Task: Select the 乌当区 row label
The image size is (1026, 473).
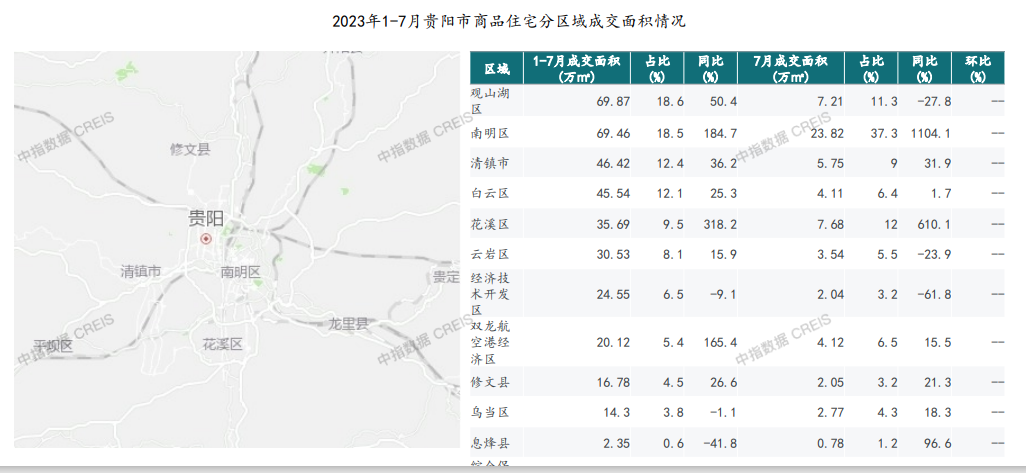Action: pyautogui.click(x=490, y=412)
